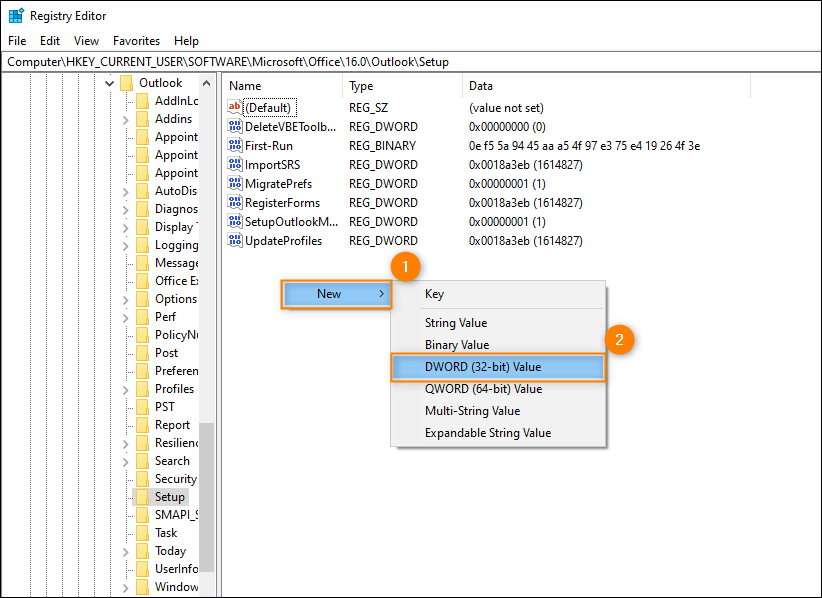Open the New submenu item
This screenshot has height=598, width=822.
point(336,294)
